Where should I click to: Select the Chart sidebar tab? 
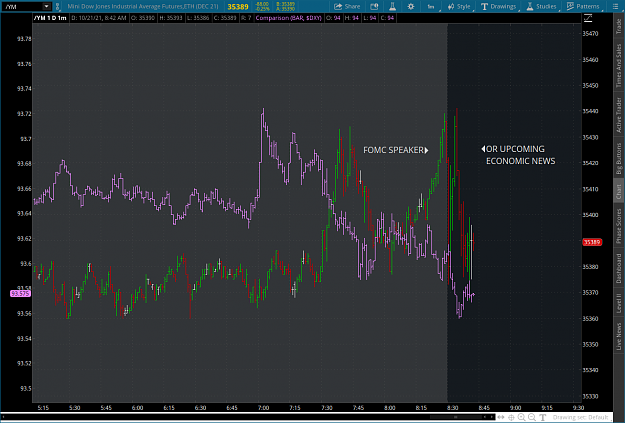click(x=619, y=192)
